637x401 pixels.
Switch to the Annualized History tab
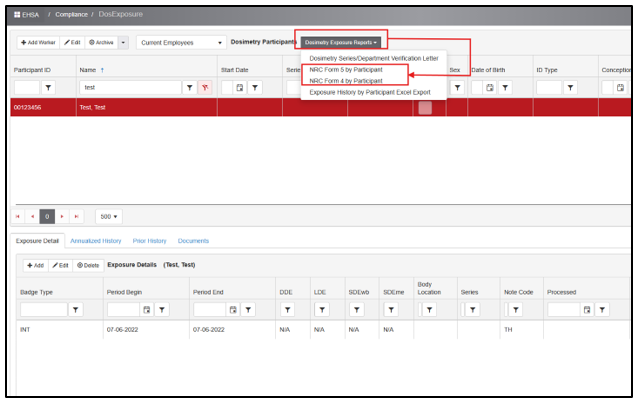coord(96,241)
